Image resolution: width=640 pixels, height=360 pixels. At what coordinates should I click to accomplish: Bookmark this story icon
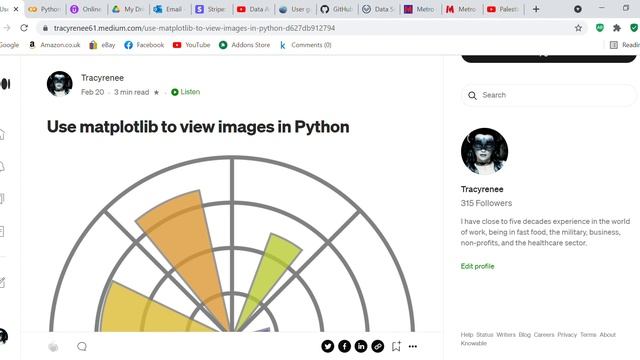(396, 347)
